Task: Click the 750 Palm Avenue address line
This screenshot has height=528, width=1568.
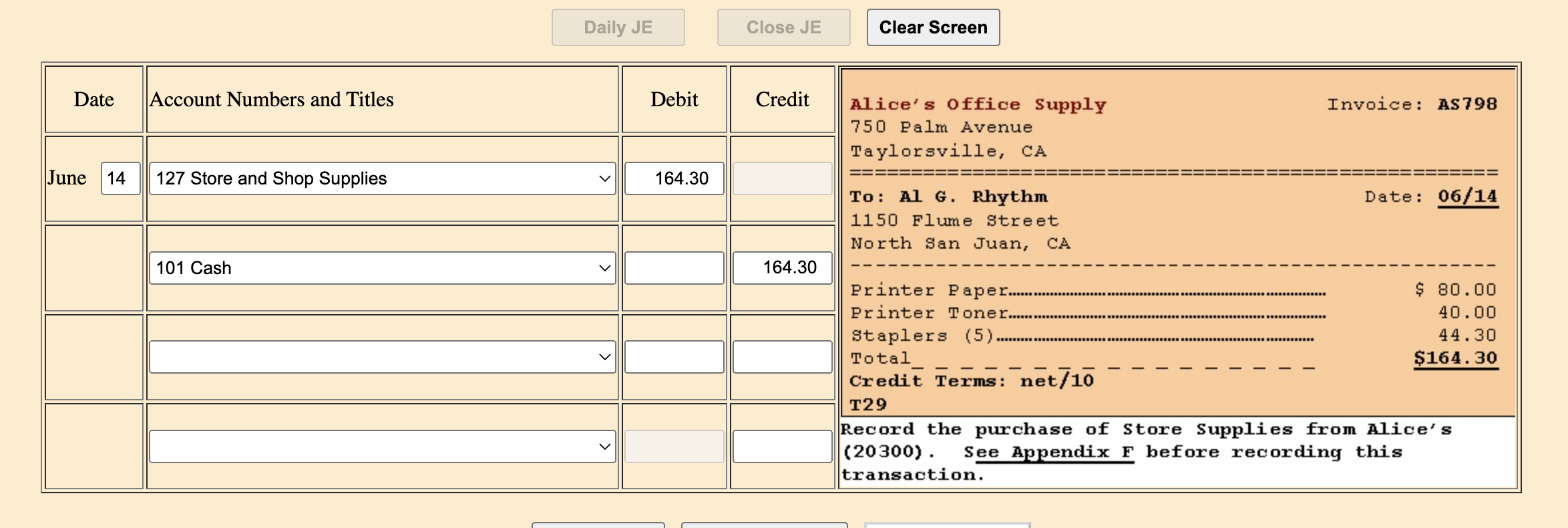Action: point(941,127)
